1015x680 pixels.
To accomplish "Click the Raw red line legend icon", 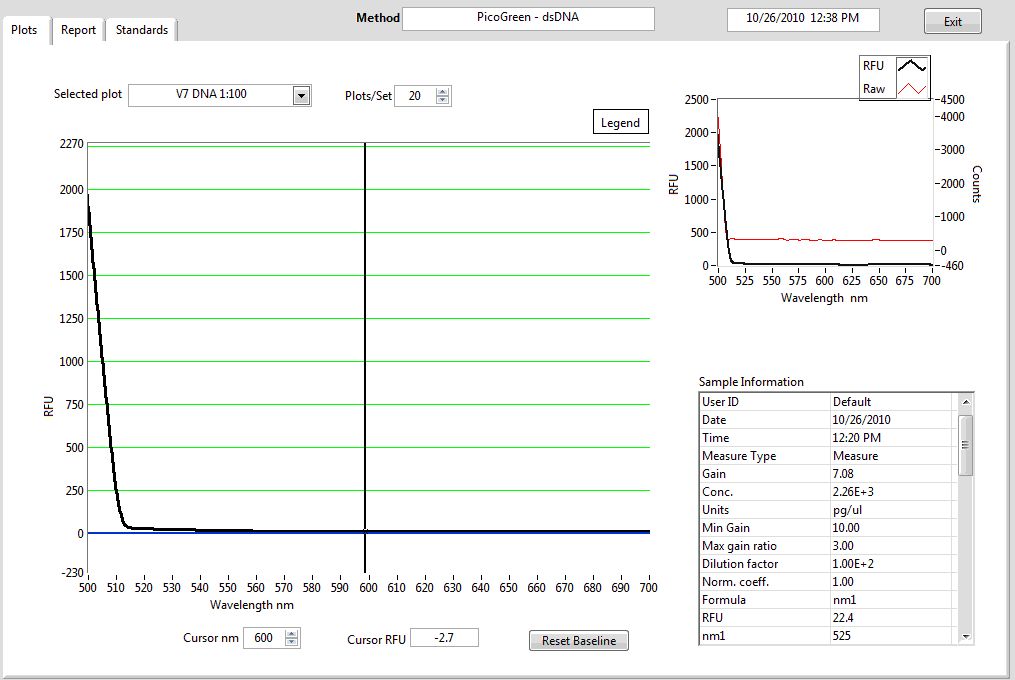I will pyautogui.click(x=911, y=89).
